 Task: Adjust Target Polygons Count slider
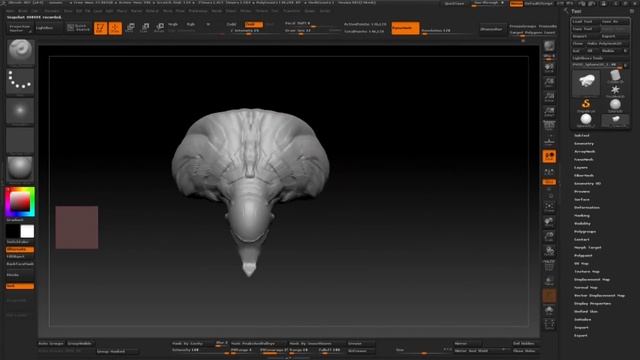pyautogui.click(x=533, y=33)
